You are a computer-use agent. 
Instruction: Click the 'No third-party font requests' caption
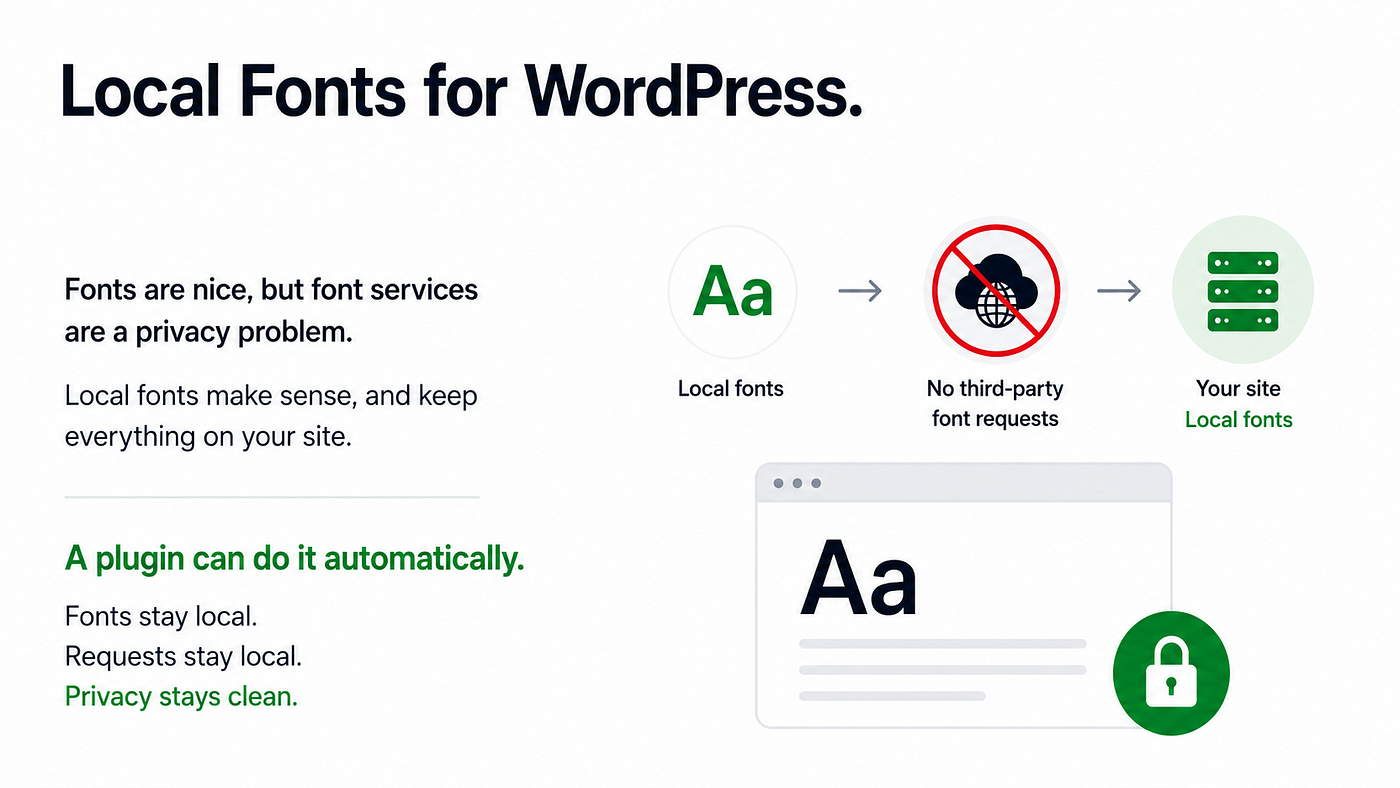pos(995,403)
